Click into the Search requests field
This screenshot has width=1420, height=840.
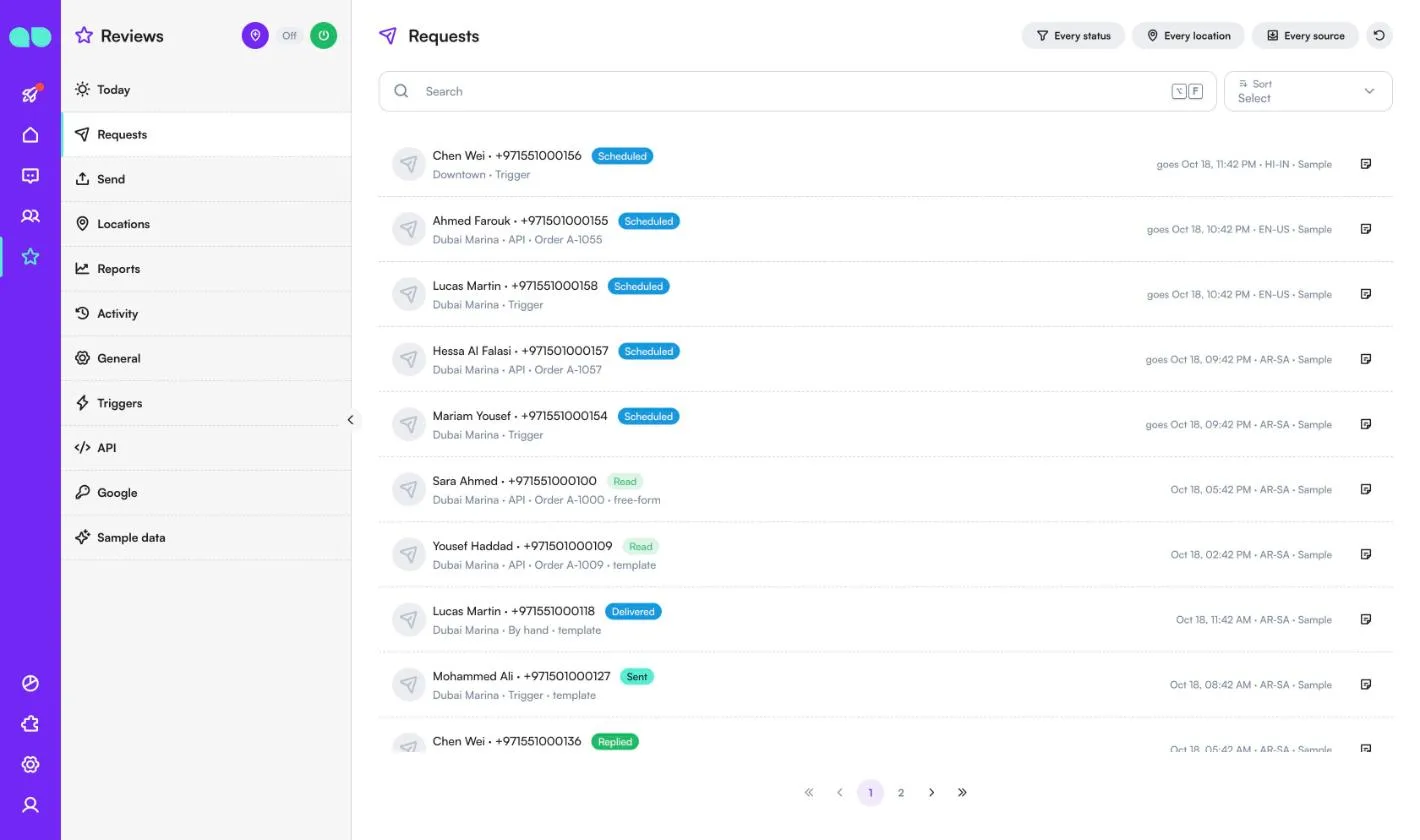click(x=797, y=91)
